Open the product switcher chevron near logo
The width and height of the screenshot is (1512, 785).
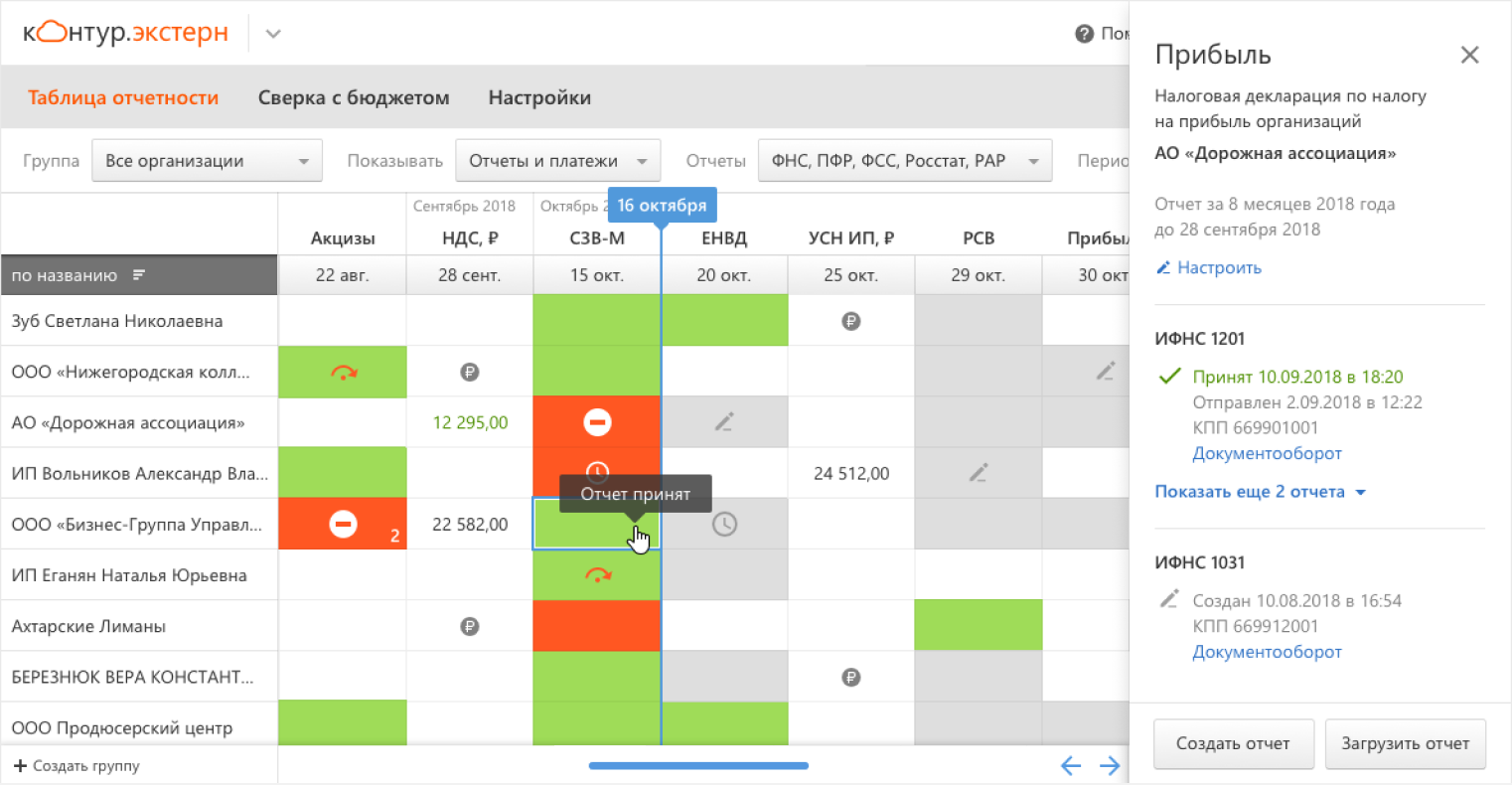click(x=273, y=34)
